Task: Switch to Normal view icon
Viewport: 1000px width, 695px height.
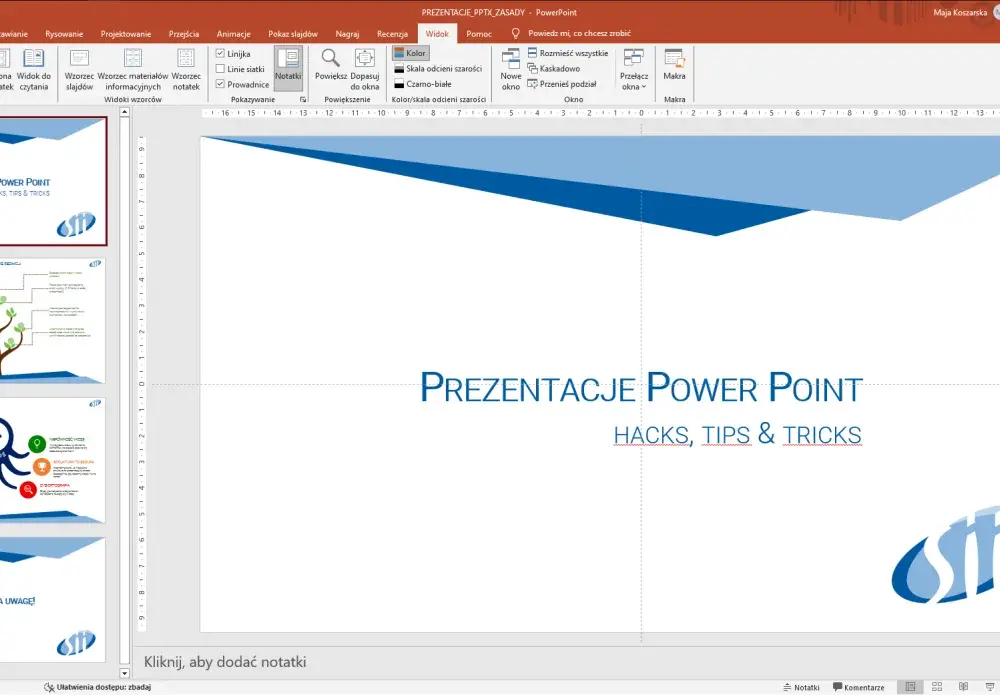Action: tap(910, 687)
